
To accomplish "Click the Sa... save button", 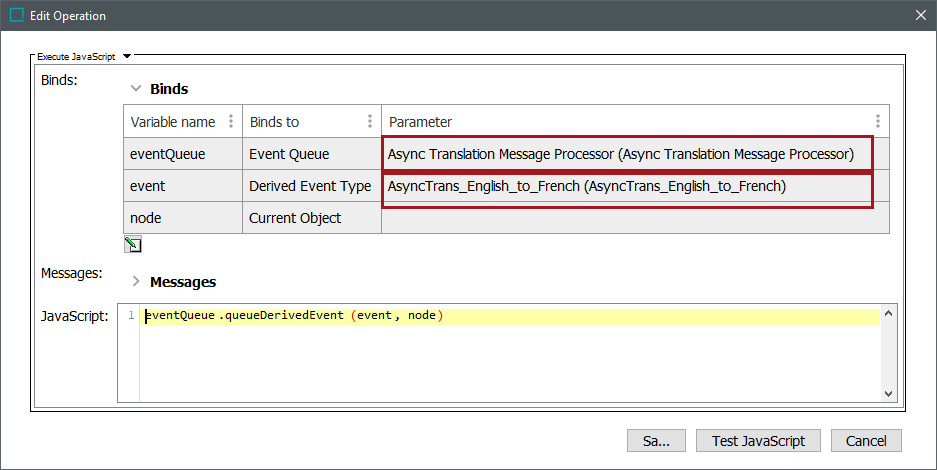I will click(656, 440).
